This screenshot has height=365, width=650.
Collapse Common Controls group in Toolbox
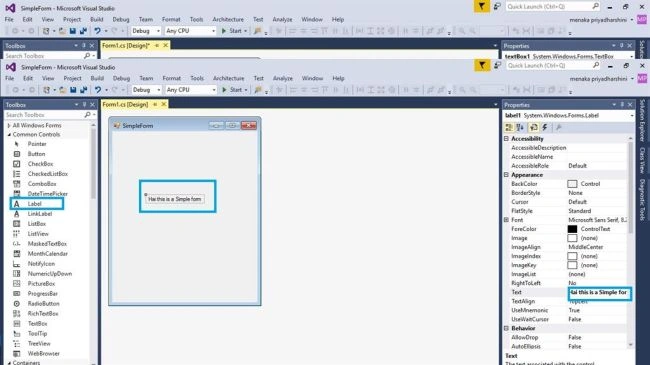[9, 135]
